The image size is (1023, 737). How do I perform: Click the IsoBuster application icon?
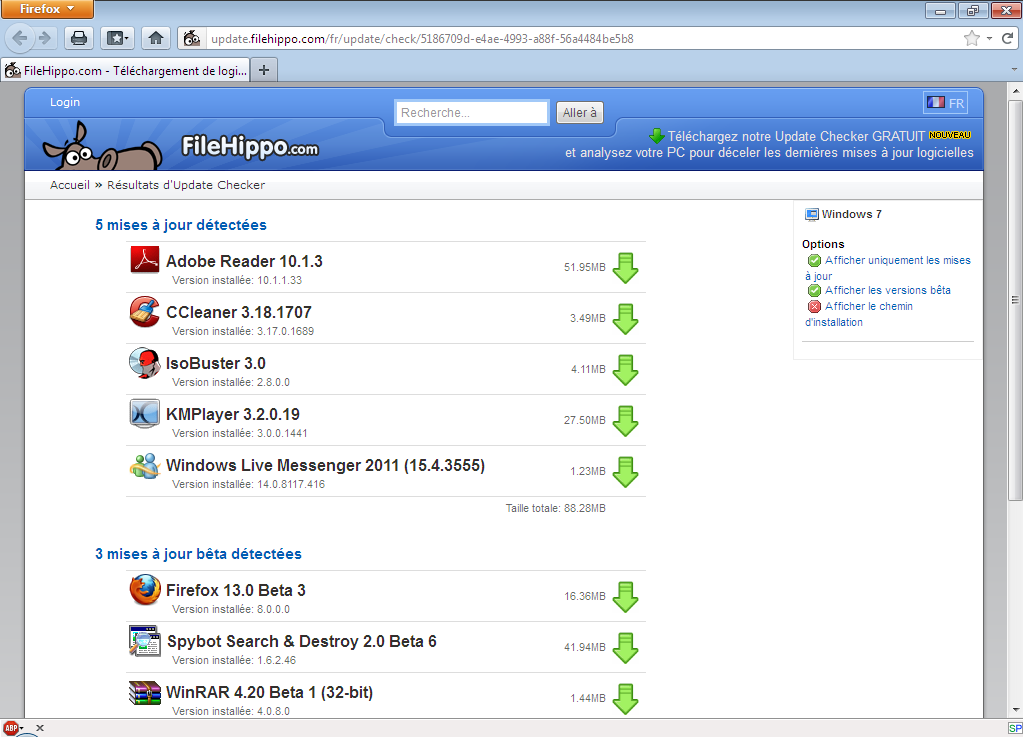(144, 363)
